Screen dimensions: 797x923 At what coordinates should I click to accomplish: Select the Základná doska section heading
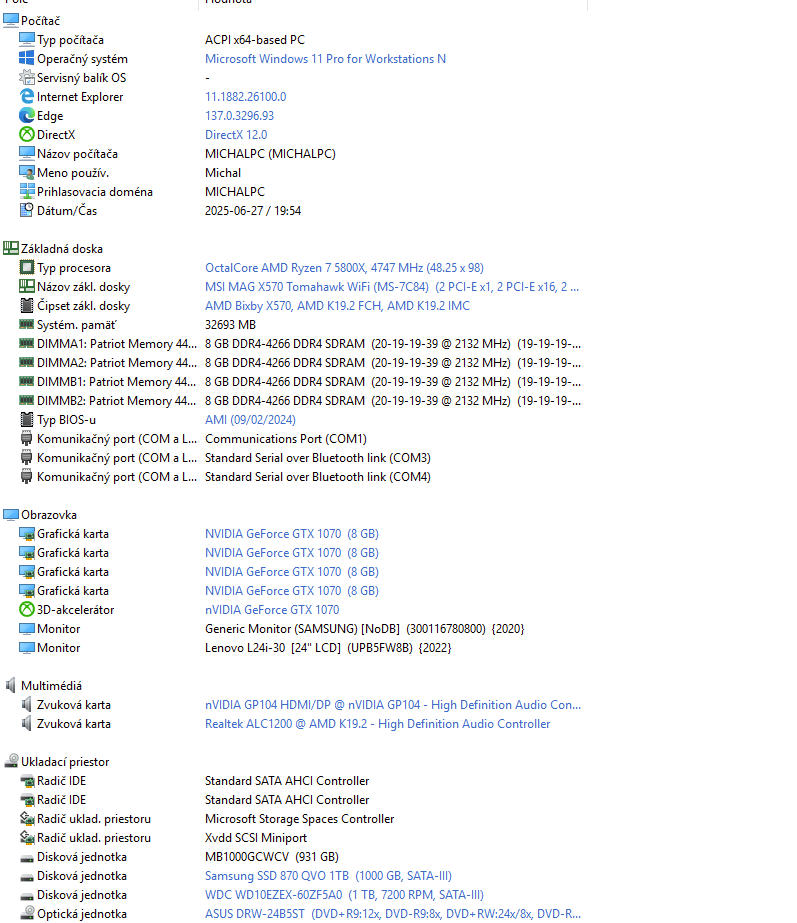(62, 248)
